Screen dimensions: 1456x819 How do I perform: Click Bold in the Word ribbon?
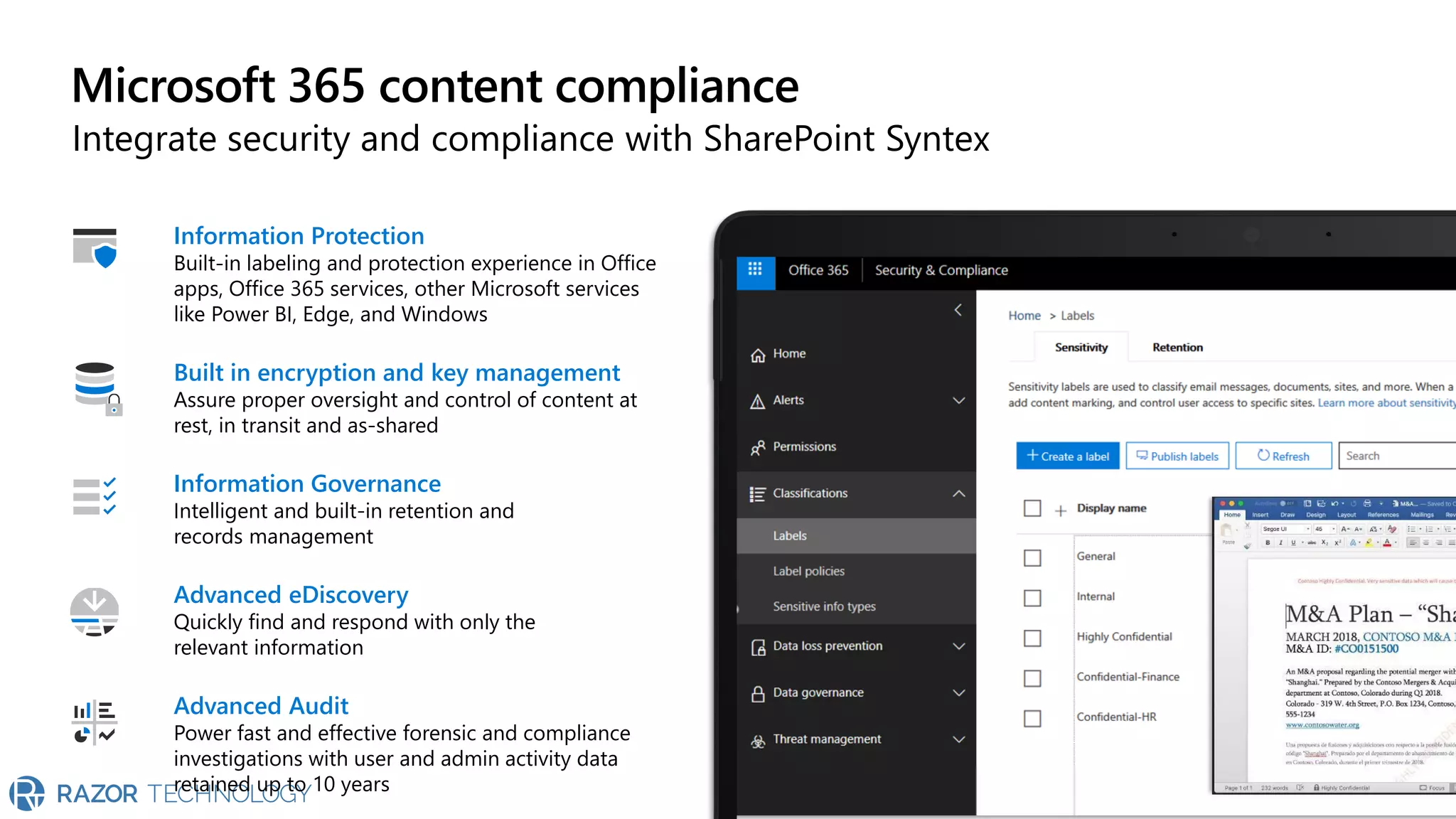(1268, 542)
